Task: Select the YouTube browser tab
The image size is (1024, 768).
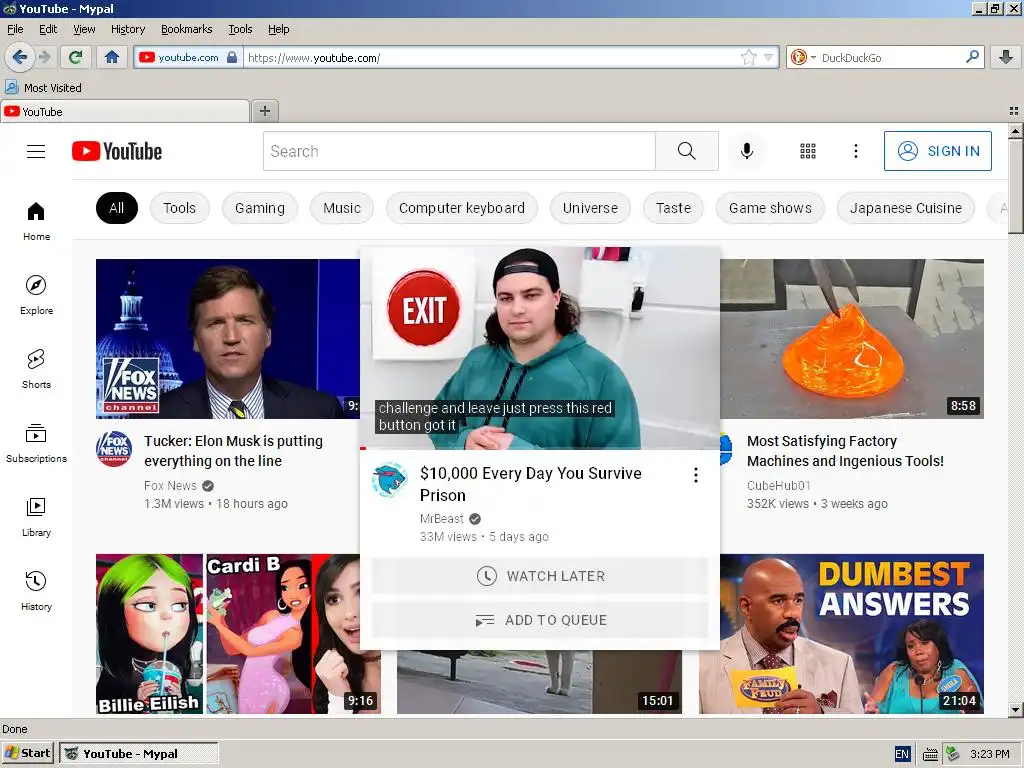Action: [x=125, y=112]
